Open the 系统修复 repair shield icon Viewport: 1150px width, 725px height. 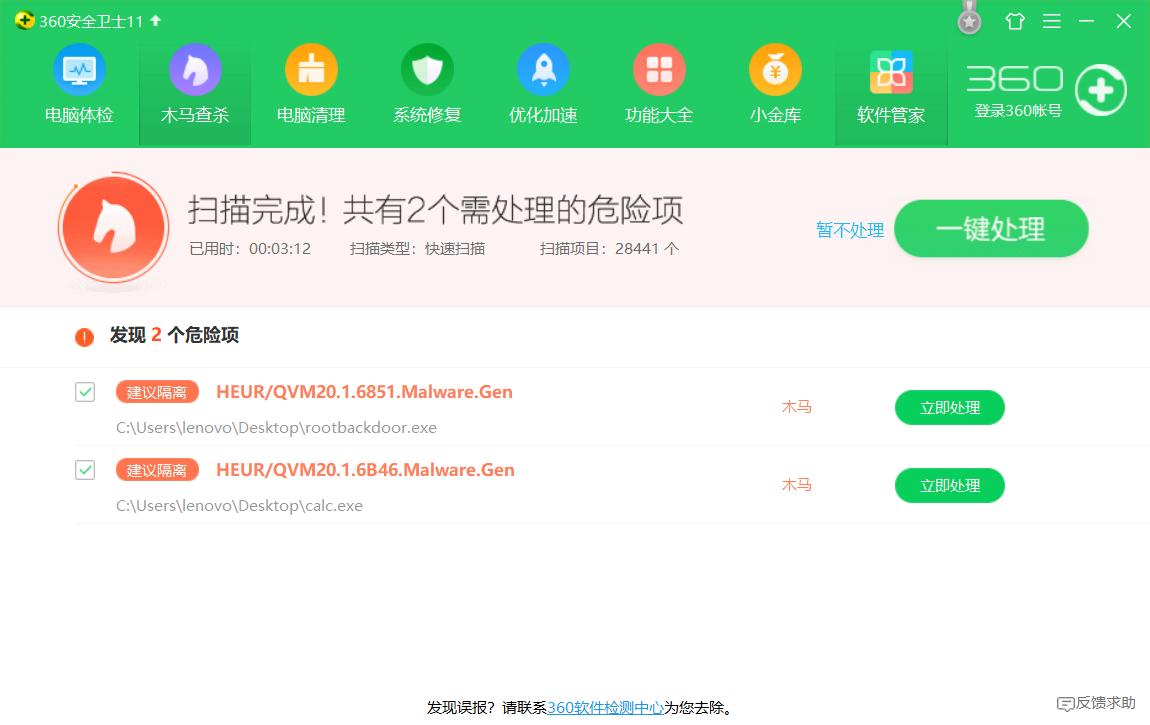click(427, 70)
